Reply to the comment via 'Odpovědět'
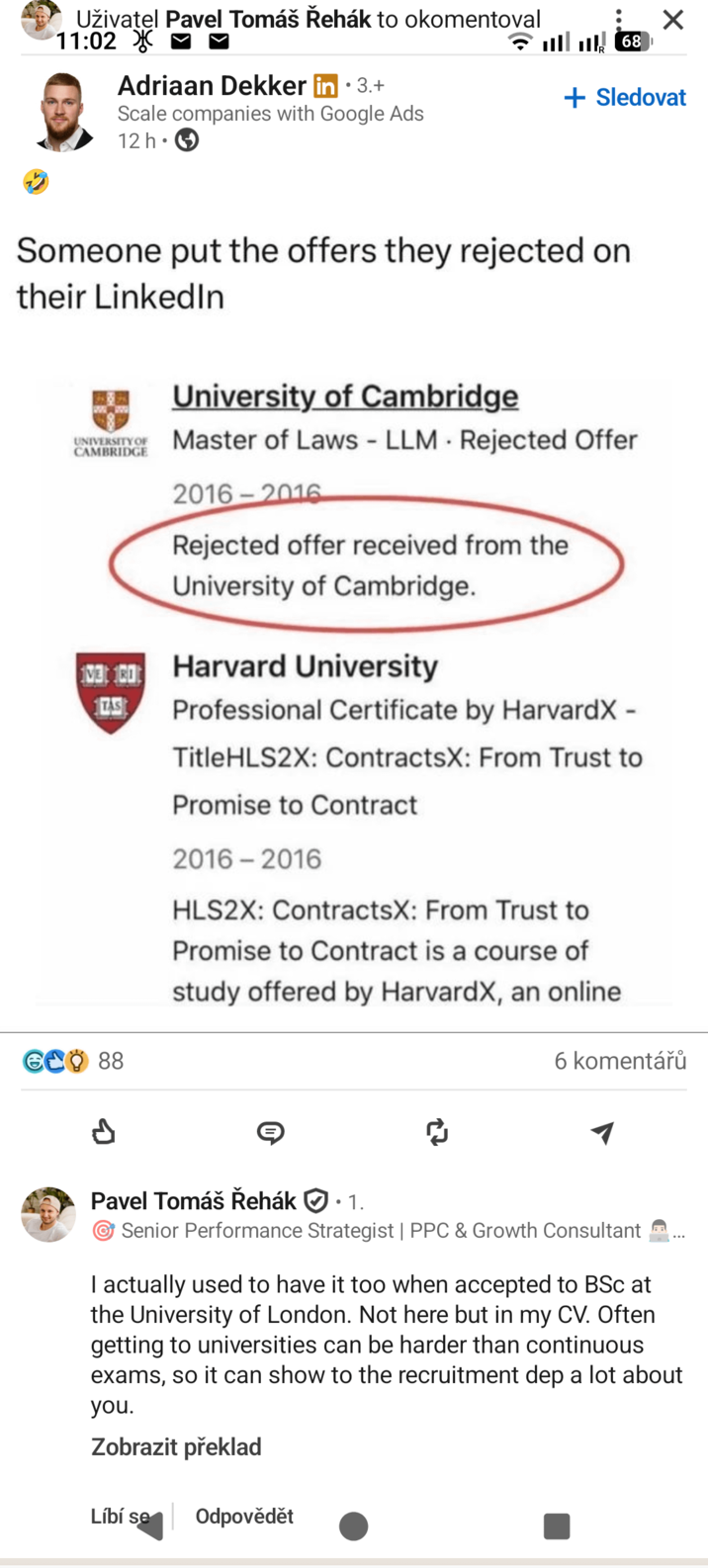Viewport: 708px width, 1568px height. (x=243, y=1516)
